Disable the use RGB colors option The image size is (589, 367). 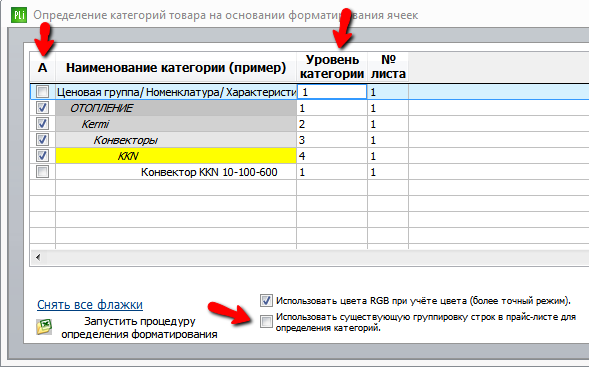[266, 301]
